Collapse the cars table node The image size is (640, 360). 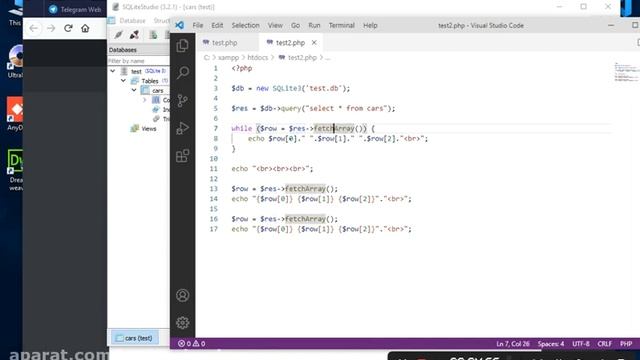[x=134, y=90]
